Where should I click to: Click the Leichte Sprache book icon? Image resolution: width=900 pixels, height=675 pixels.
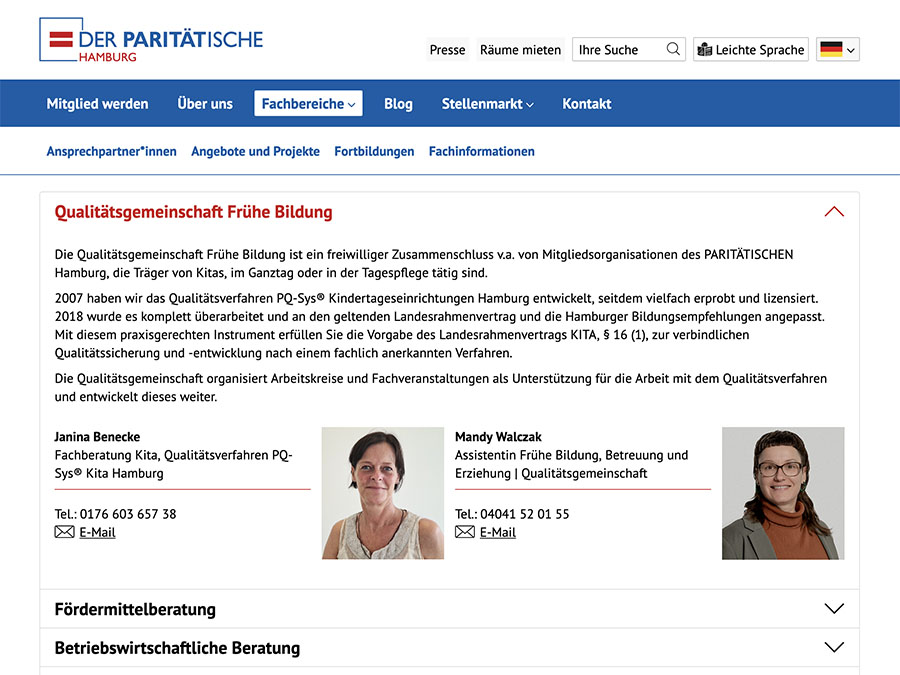704,49
